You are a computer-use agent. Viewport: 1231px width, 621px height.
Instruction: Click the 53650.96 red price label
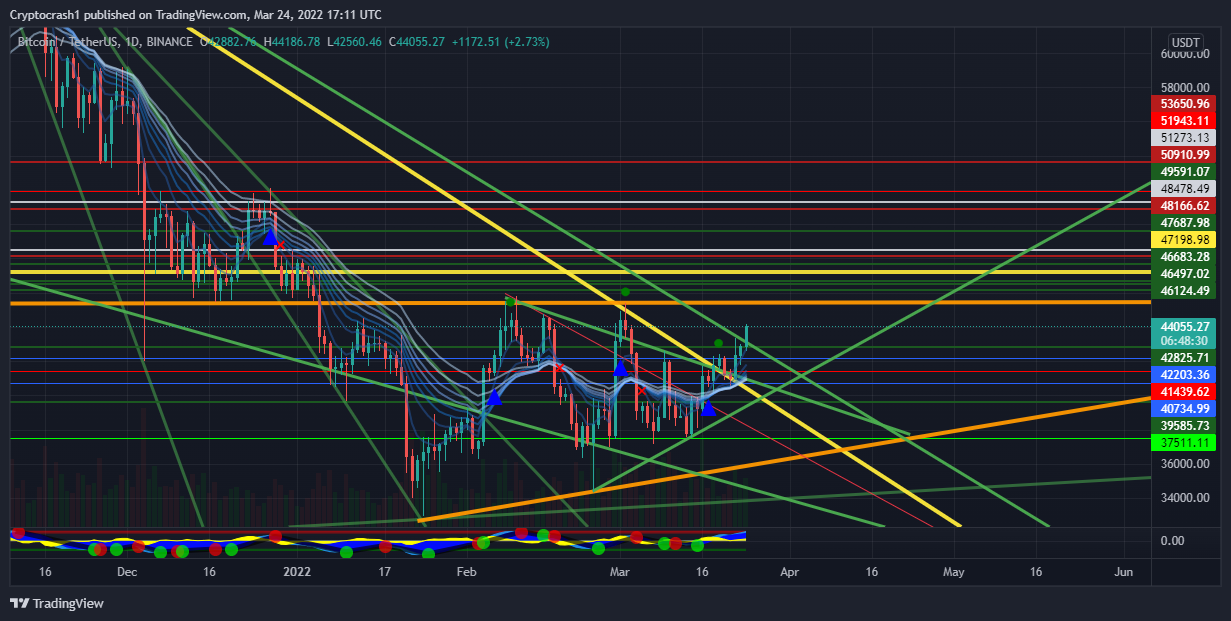pyautogui.click(x=1184, y=103)
